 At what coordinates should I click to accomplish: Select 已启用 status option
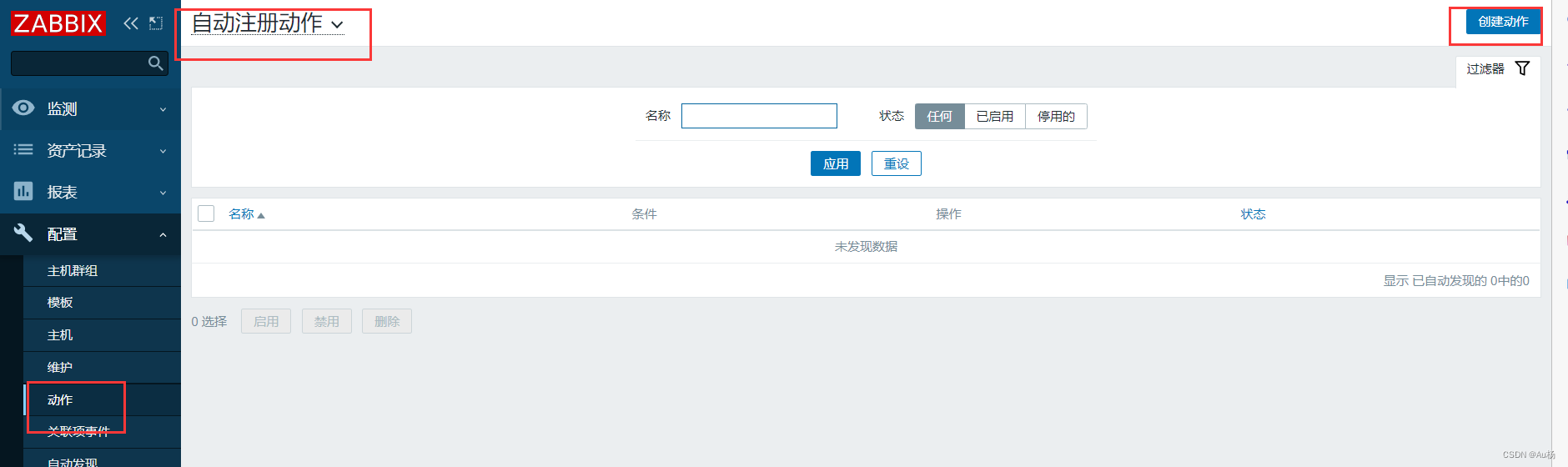pos(995,116)
